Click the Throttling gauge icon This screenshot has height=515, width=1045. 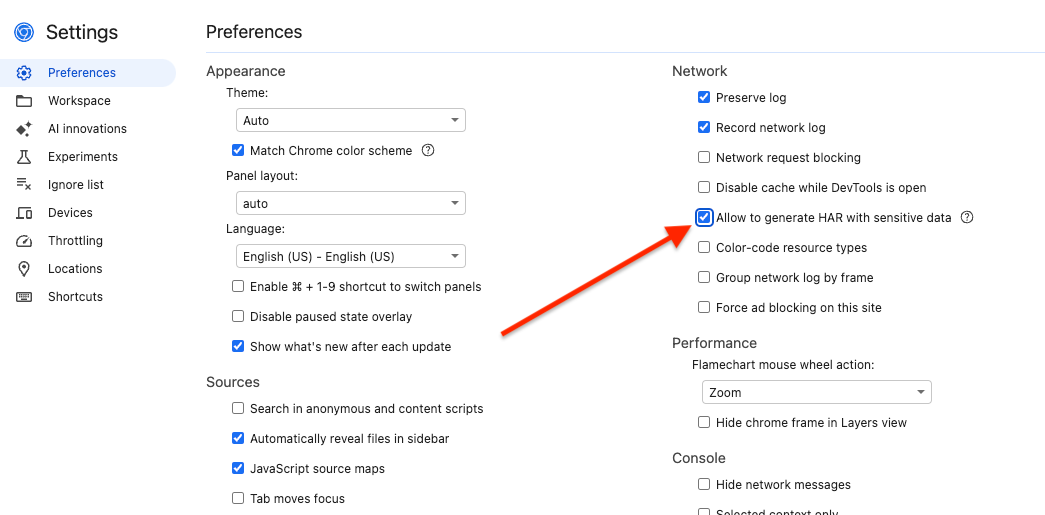(25, 241)
